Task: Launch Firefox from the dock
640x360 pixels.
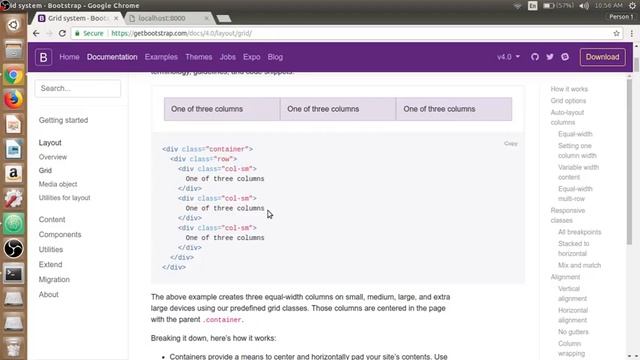Action: tap(13, 100)
